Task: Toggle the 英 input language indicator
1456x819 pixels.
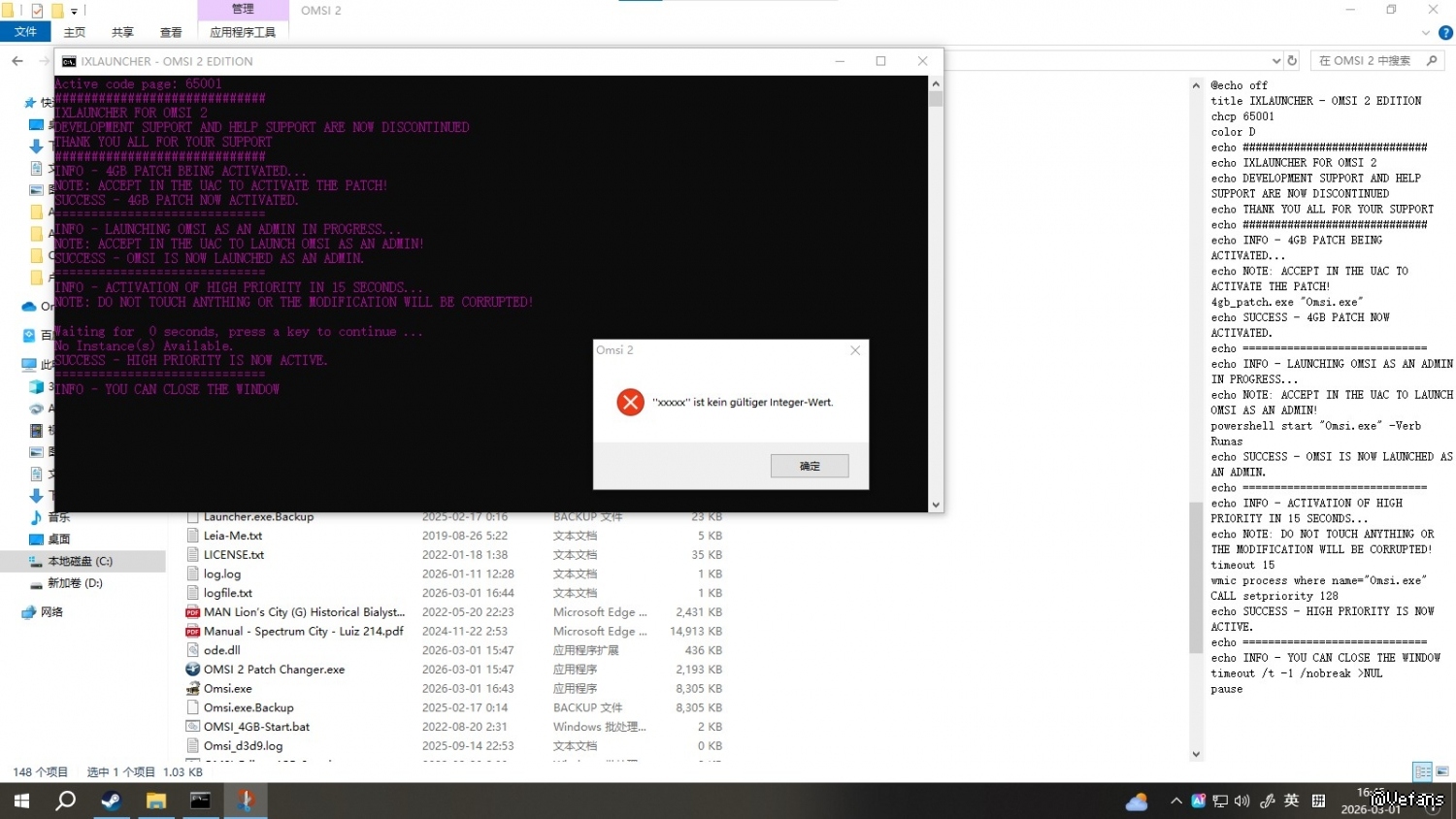Action: pos(1292,802)
